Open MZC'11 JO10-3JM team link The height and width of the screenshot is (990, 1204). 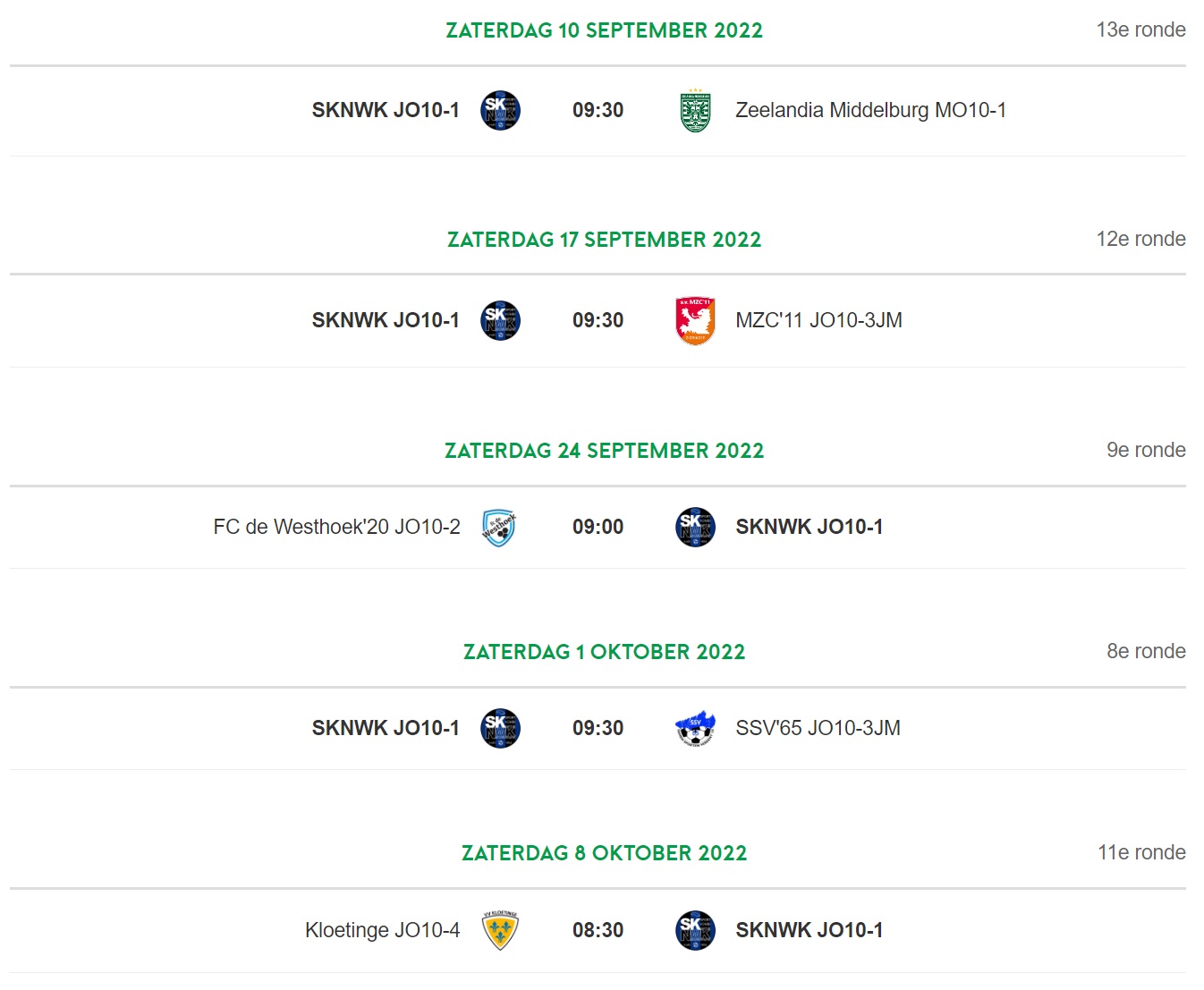[818, 320]
